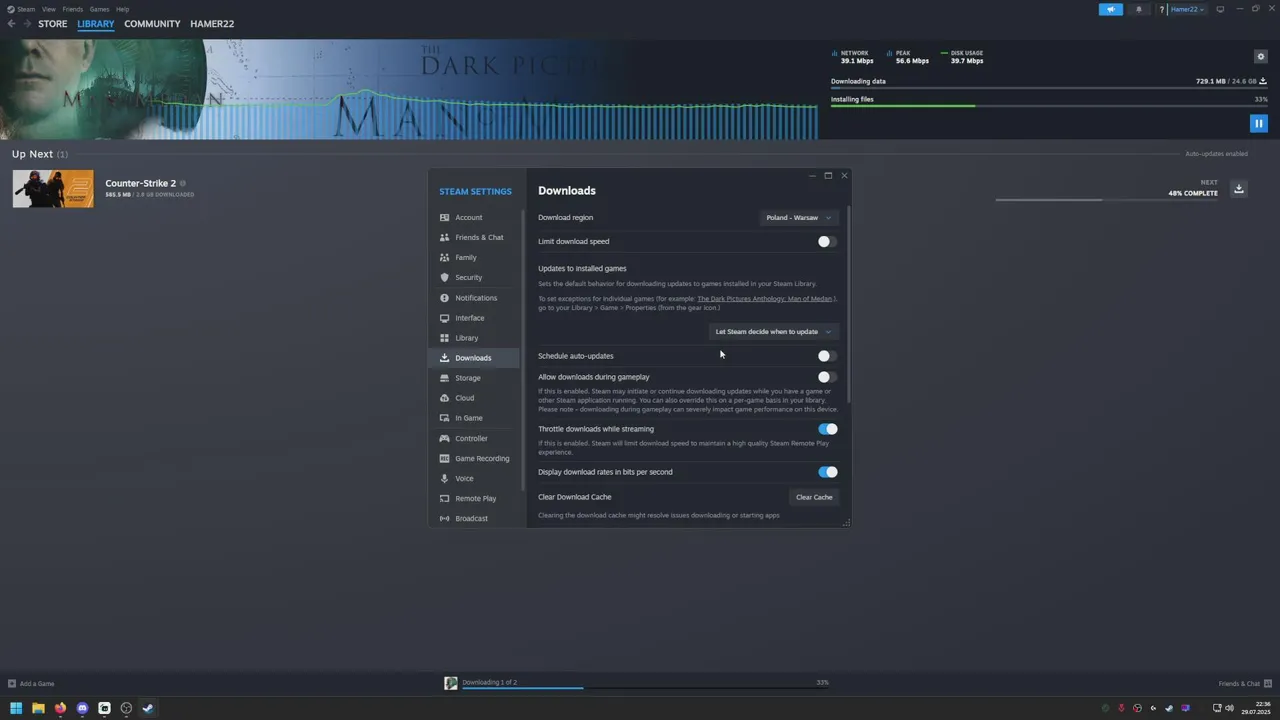Turn off Display download rates in bits
1280x720 pixels.
tap(828, 472)
